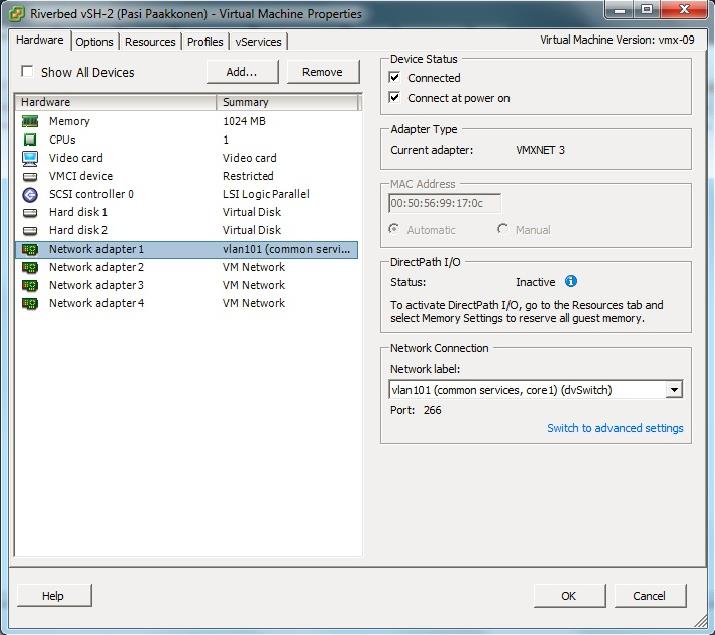Click the DirectPath I/O info icon
Screen dimensions: 715x635
tap(570, 281)
